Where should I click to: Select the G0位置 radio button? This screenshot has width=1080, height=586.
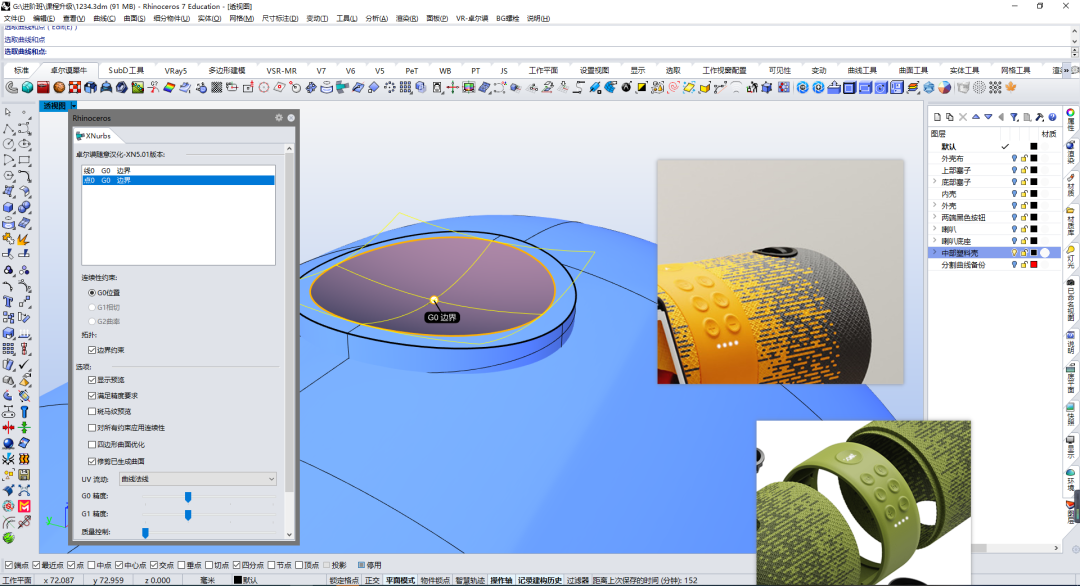92,293
